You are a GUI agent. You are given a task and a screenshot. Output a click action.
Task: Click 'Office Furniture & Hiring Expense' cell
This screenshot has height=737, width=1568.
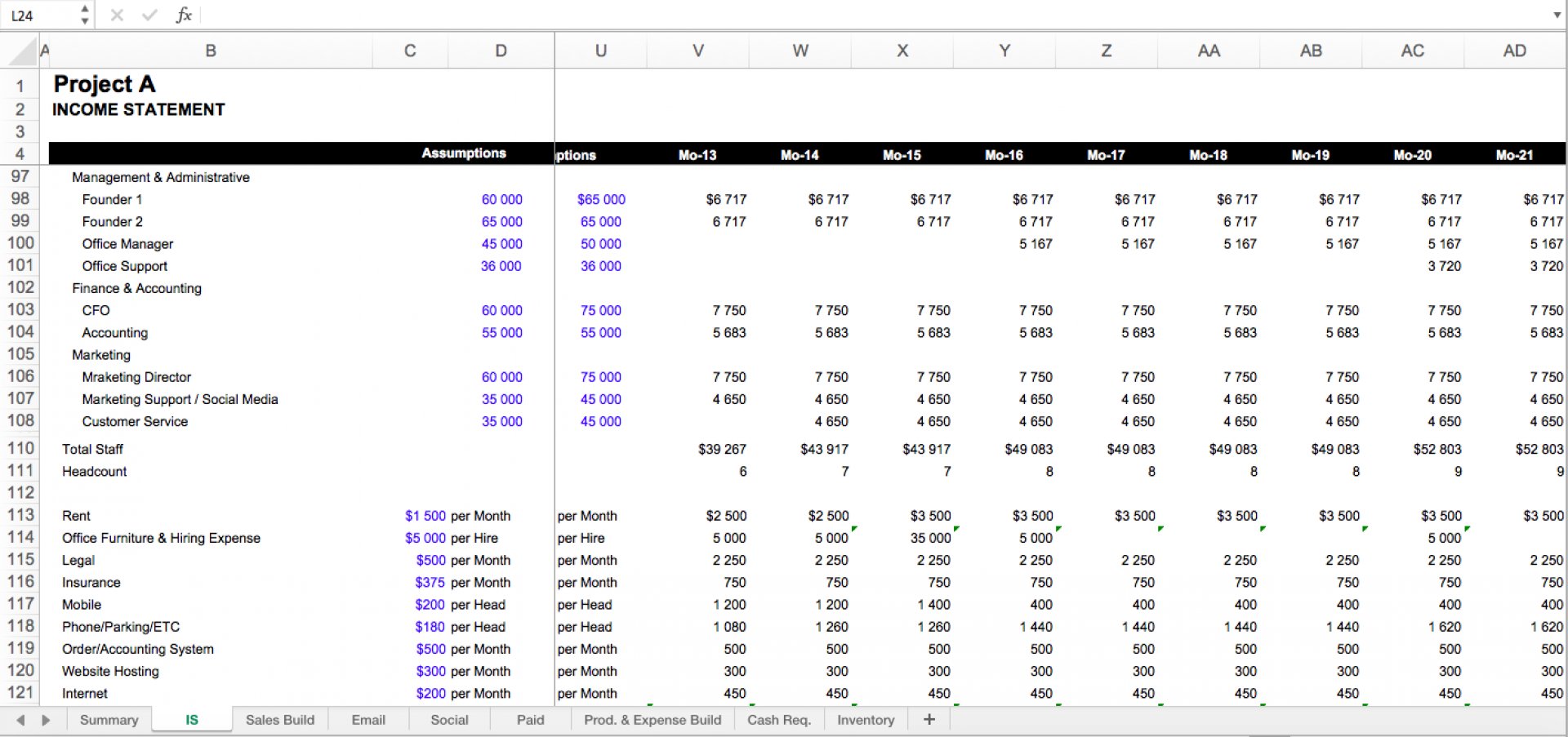click(161, 538)
